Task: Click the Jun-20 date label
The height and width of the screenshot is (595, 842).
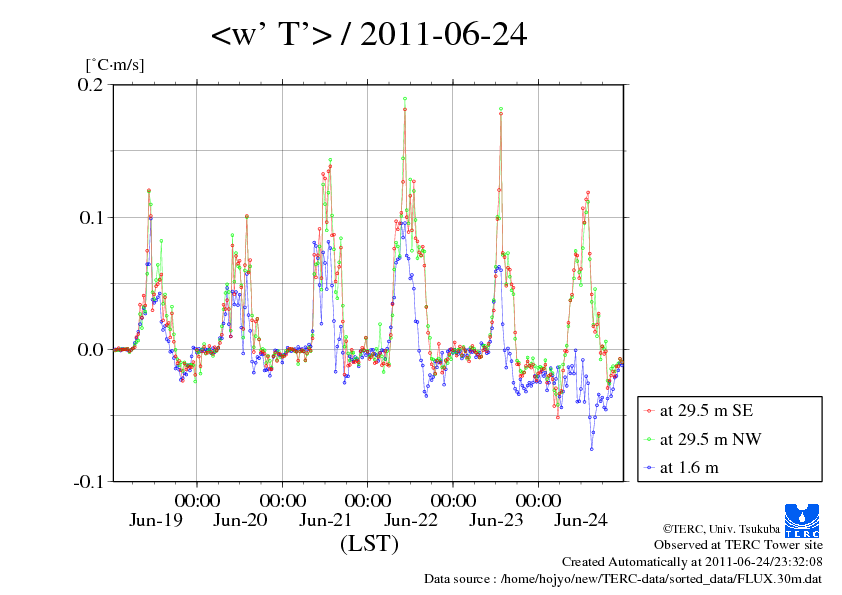Action: (x=240, y=520)
